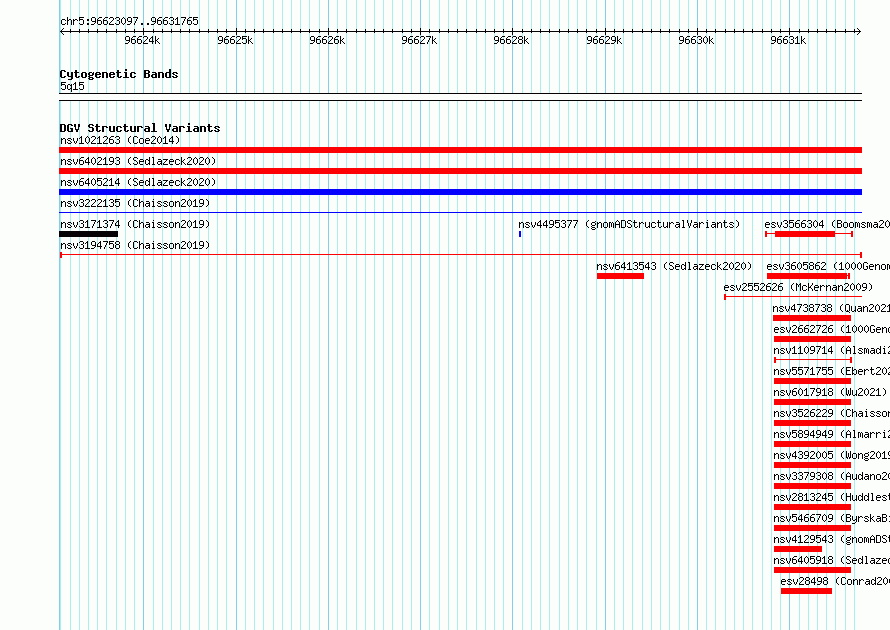Click thin red line of esv2552626
This screenshot has width=890, height=630.
(793, 297)
